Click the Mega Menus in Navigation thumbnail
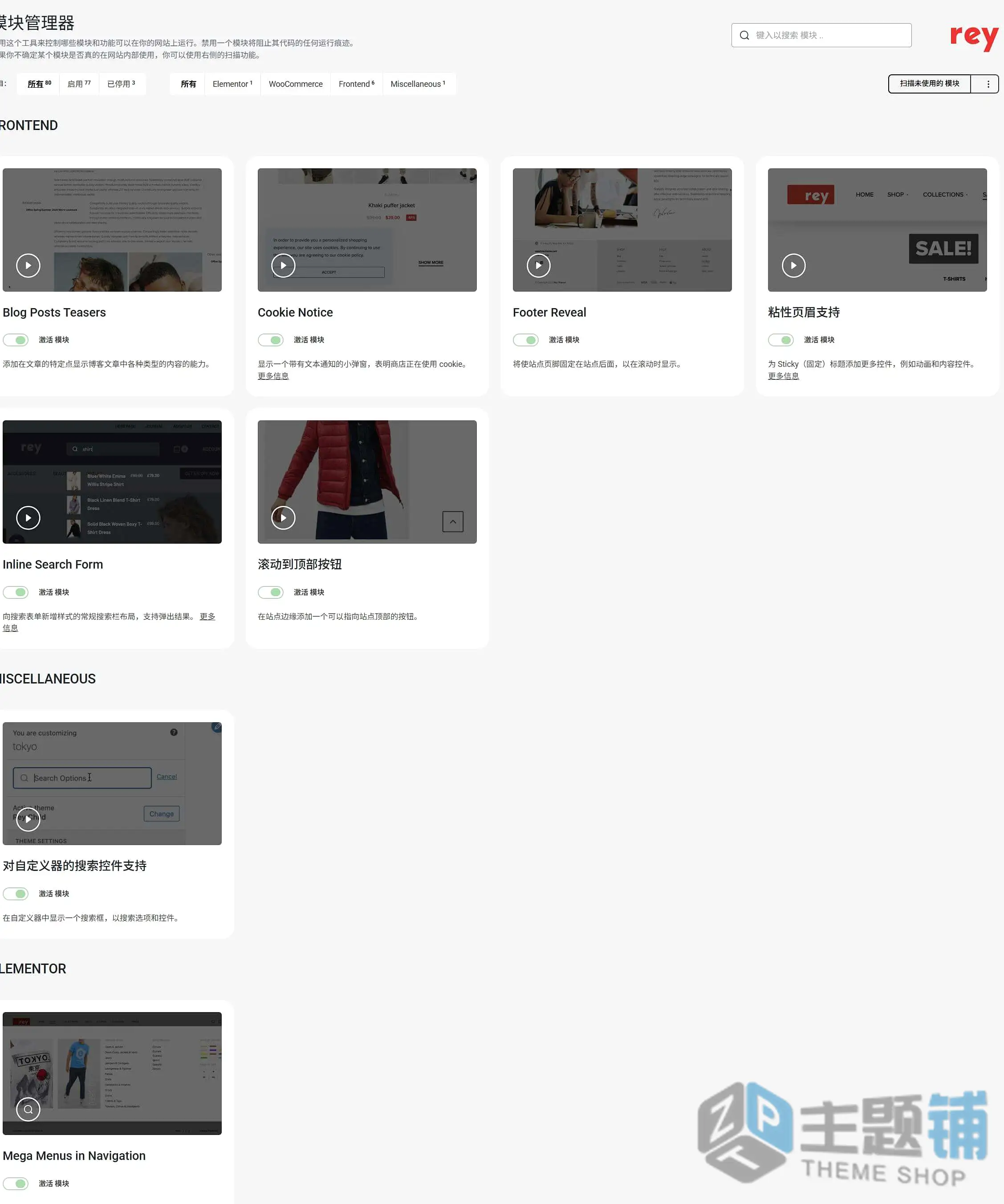 tap(112, 1073)
